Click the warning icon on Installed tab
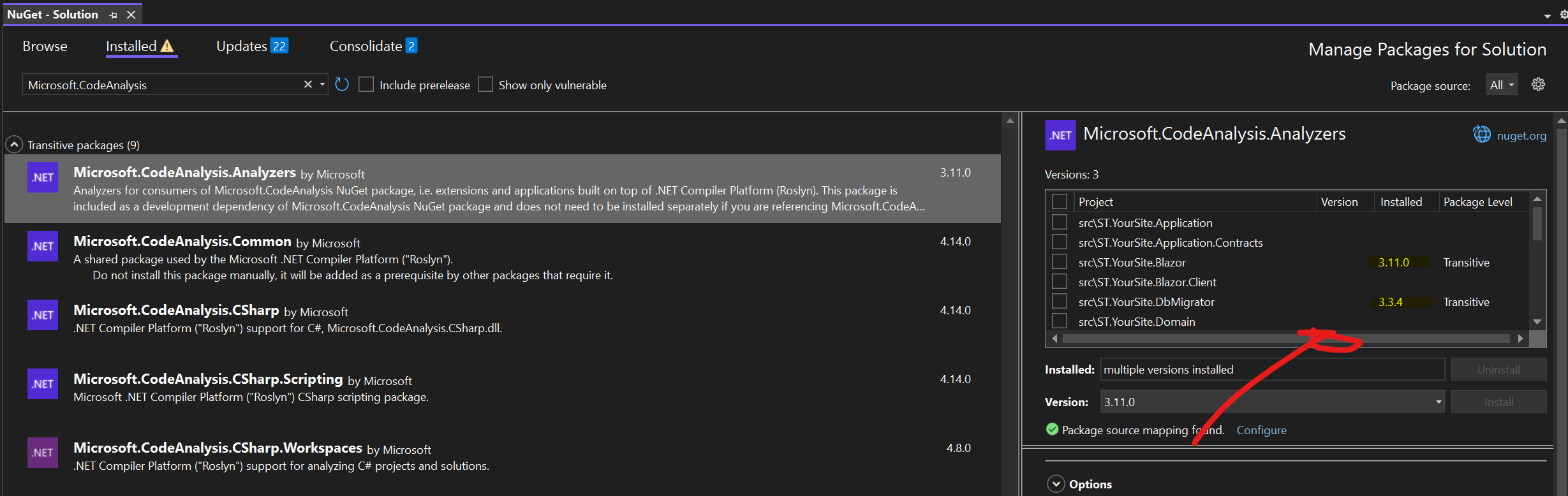1568x496 pixels. [x=167, y=46]
